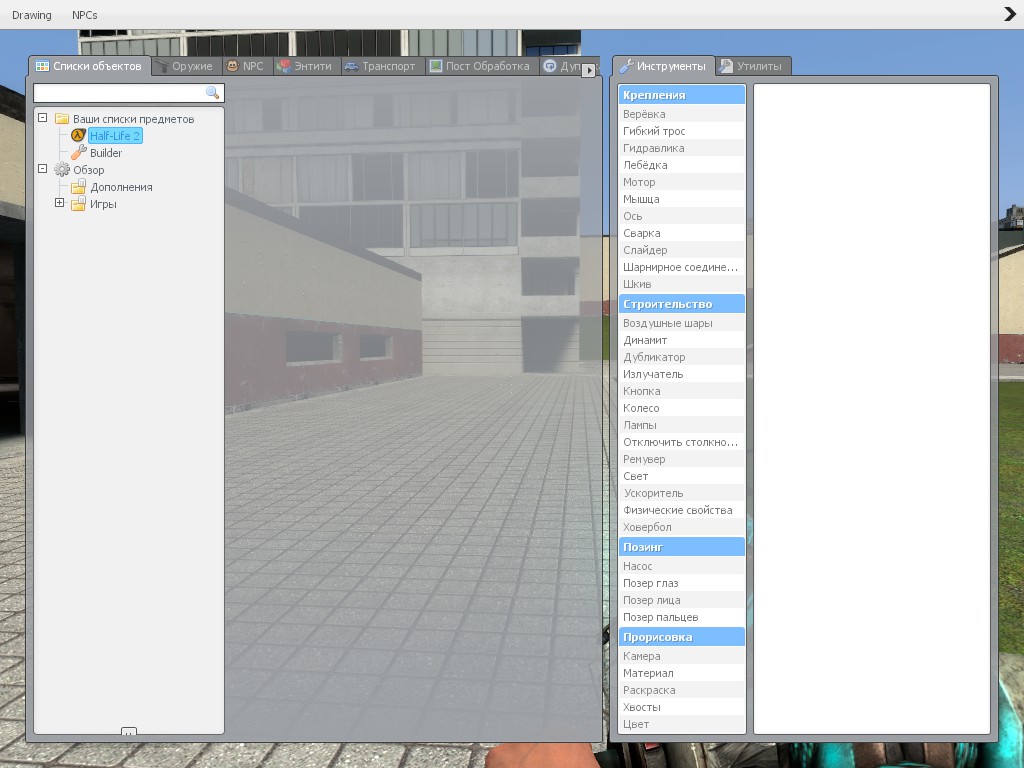This screenshot has width=1024, height=768.
Task: Collapse the Обзор tree node
Action: [x=43, y=169]
